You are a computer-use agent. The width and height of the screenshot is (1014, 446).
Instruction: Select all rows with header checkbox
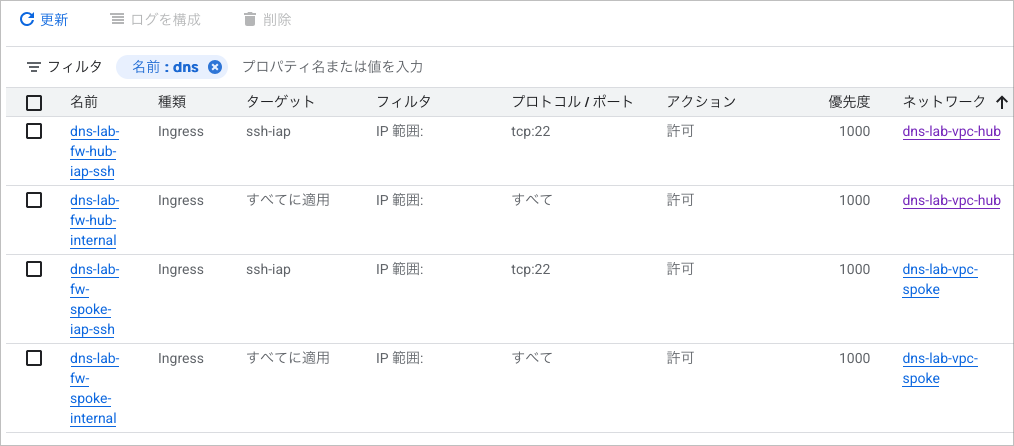(34, 102)
